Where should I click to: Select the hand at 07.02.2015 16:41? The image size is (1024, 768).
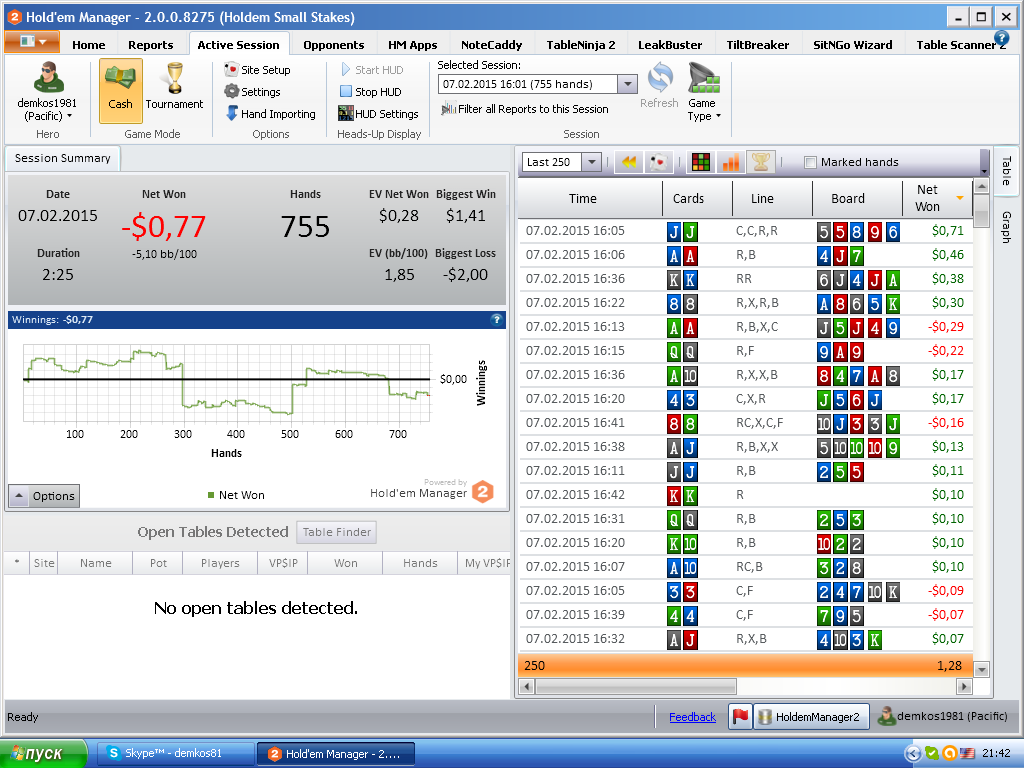tap(745, 423)
